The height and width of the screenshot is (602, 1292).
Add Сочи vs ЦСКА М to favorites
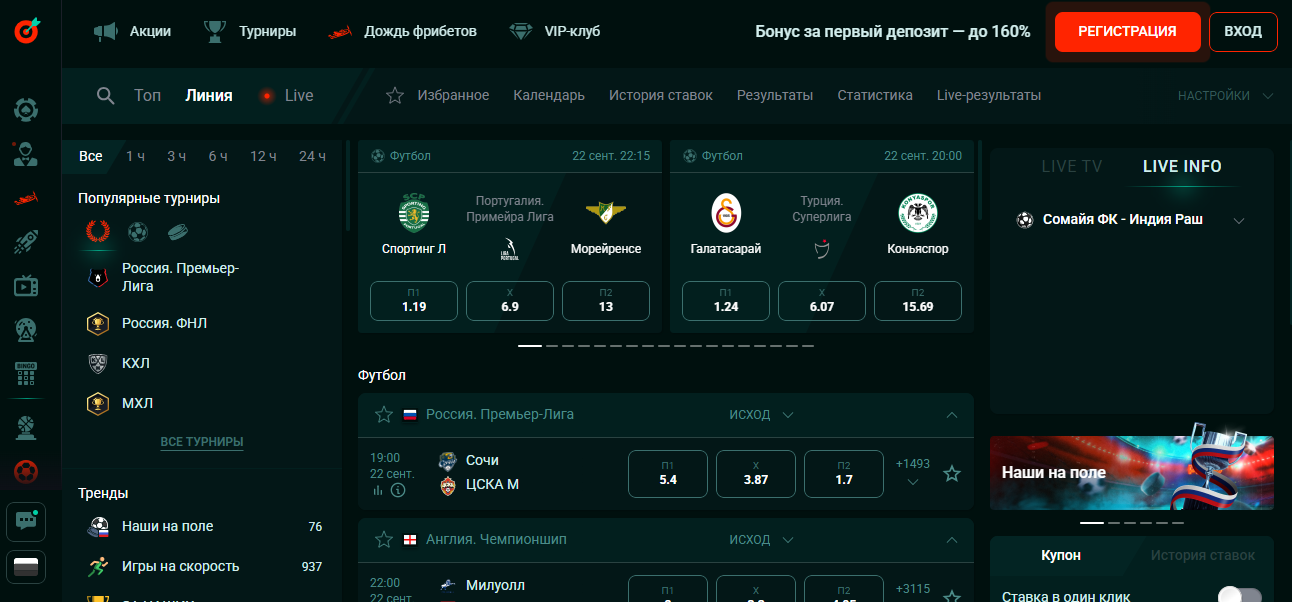(x=952, y=474)
